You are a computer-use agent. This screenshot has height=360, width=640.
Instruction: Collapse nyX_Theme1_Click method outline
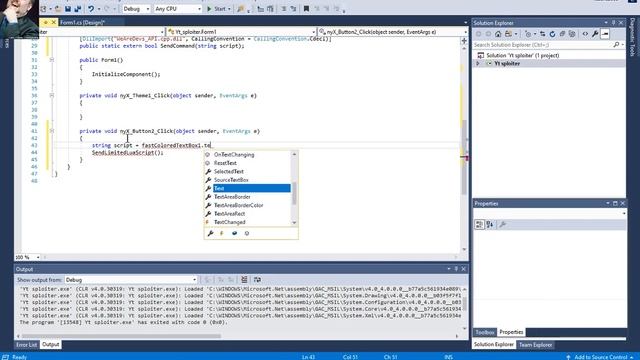(52, 96)
